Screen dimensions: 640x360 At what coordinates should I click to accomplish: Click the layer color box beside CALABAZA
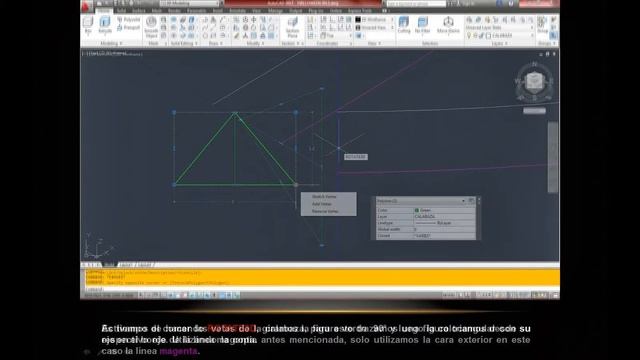pos(488,36)
